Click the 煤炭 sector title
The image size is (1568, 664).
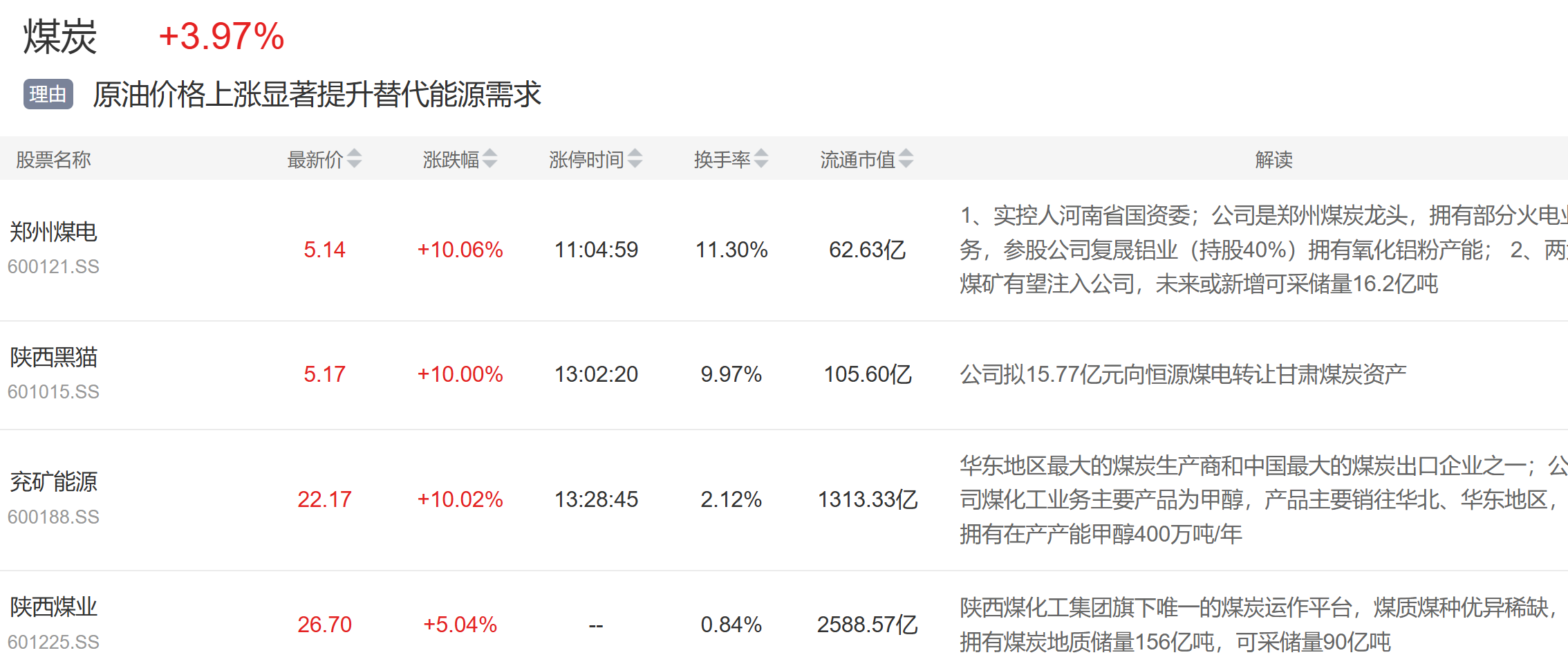pyautogui.click(x=59, y=37)
